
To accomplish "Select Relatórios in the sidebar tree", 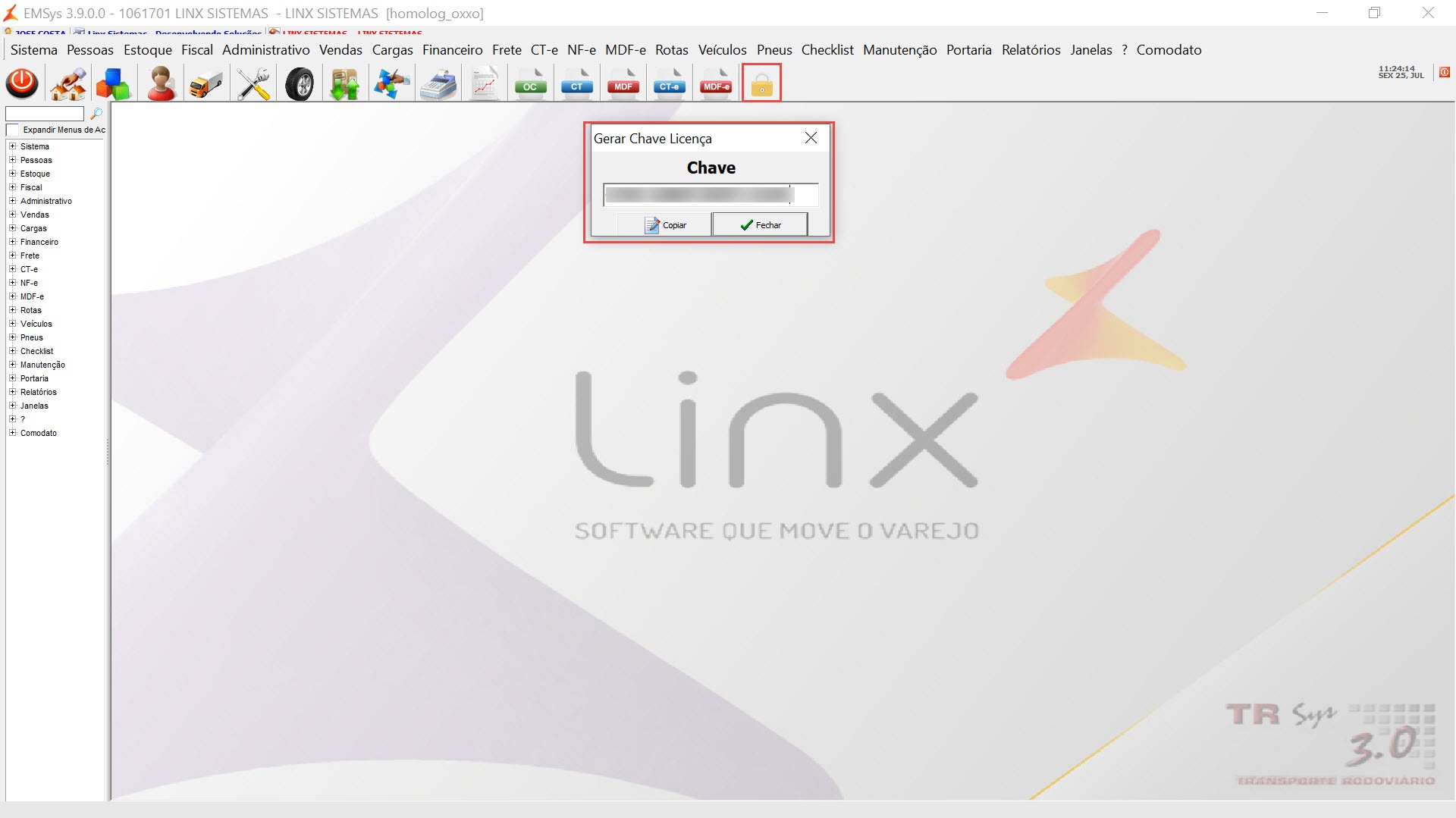I will [39, 392].
